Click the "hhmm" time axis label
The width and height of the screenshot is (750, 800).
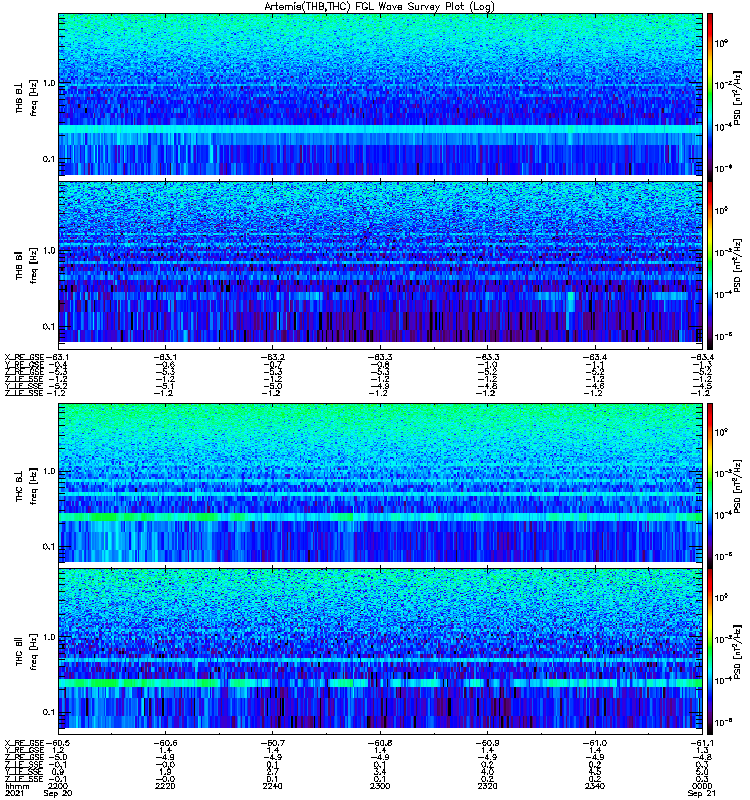[16, 786]
